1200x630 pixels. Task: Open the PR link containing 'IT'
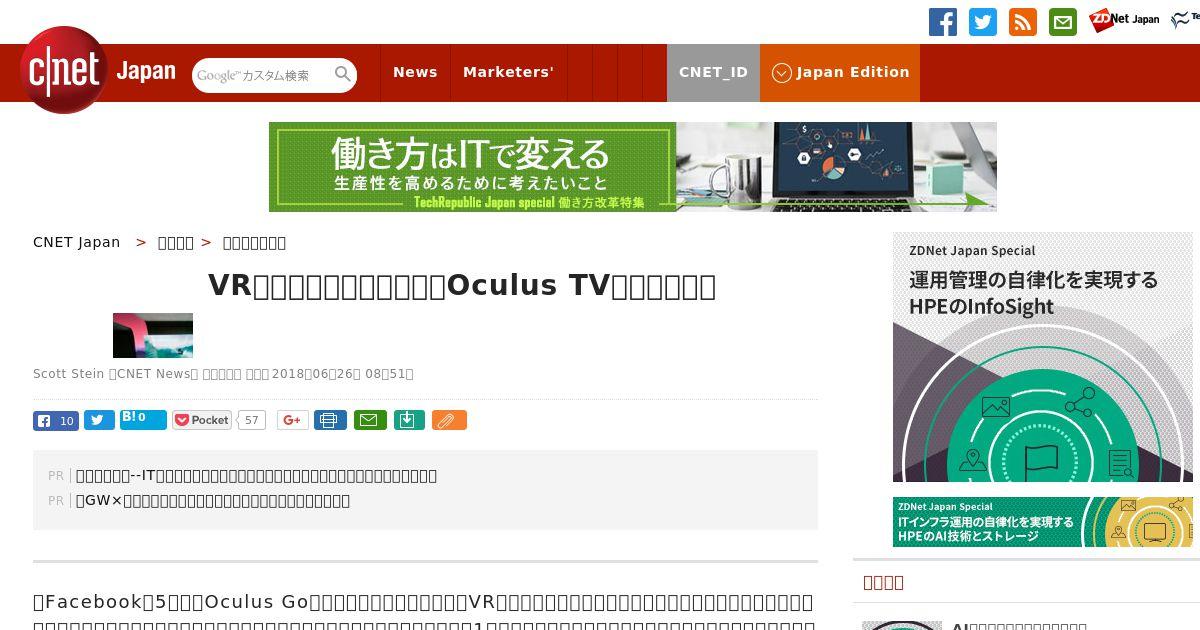click(x=256, y=475)
